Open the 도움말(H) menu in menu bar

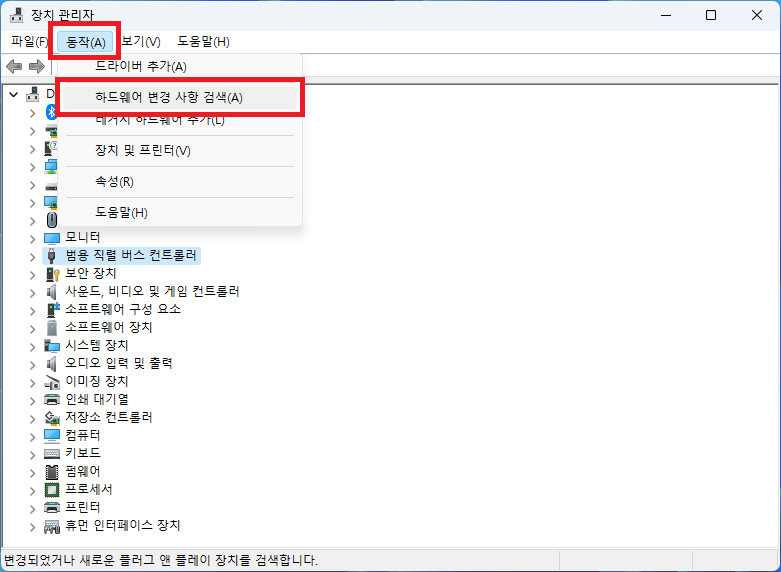pyautogui.click(x=203, y=42)
